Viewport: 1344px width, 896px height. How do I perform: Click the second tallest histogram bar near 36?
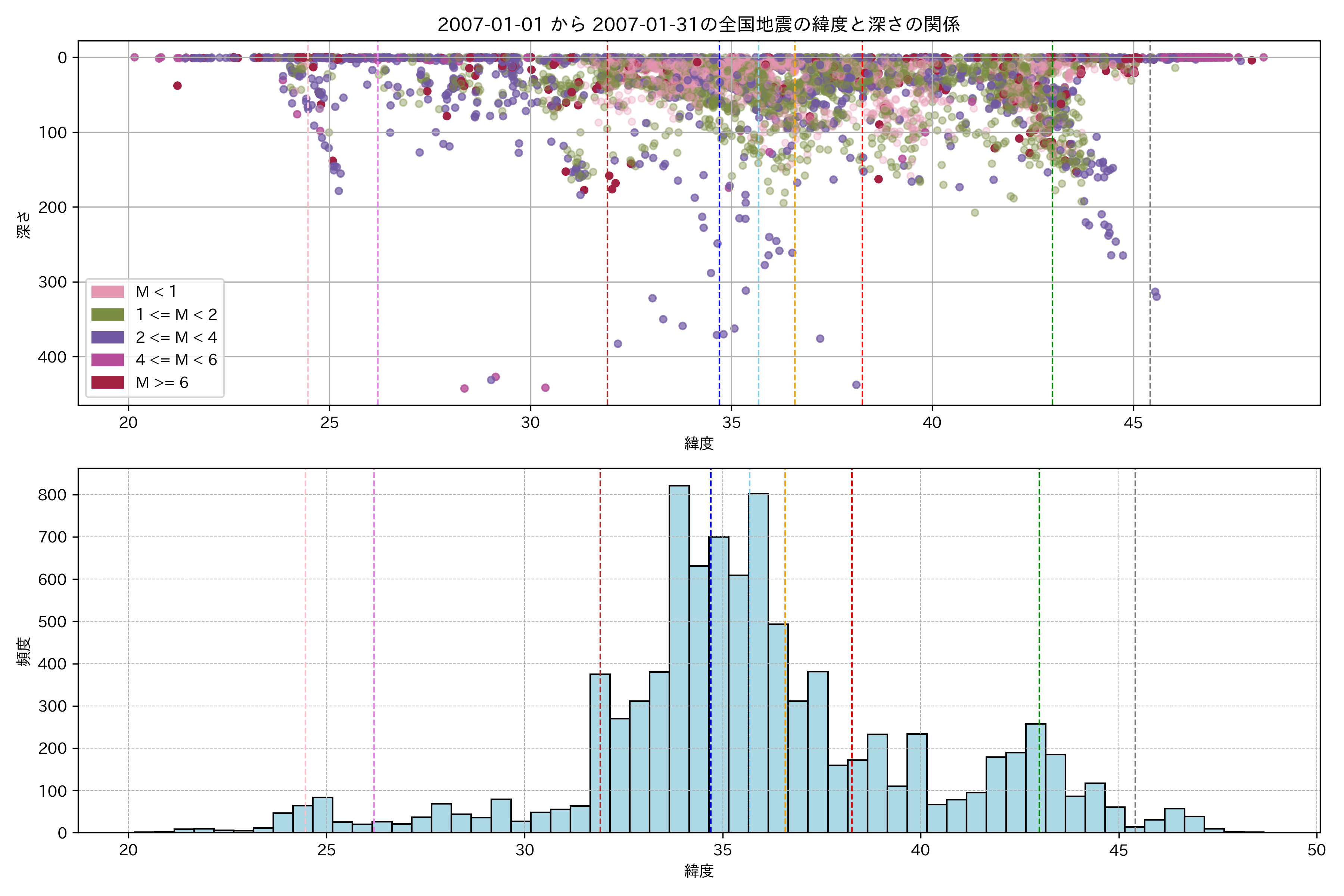758,663
